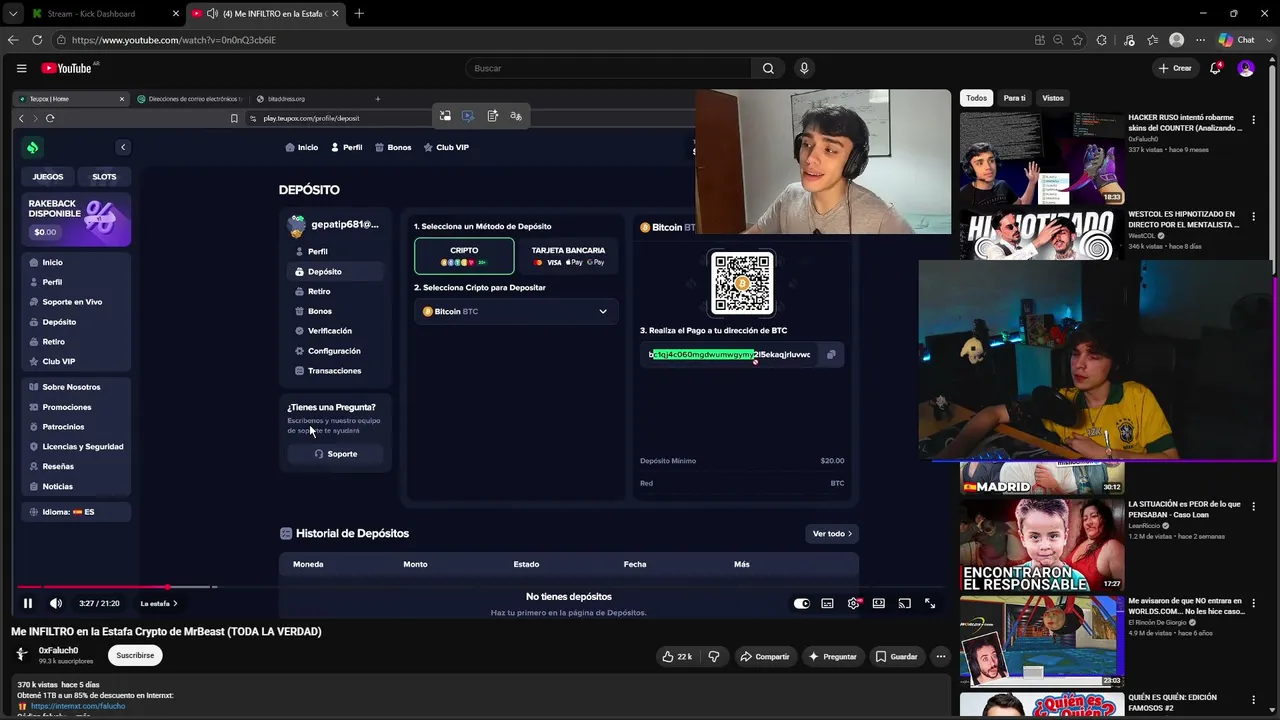Image resolution: width=1280 pixels, height=720 pixels.
Task: Open options for 'LA SITUACIÓN es PEOR' video
Action: point(1253,507)
